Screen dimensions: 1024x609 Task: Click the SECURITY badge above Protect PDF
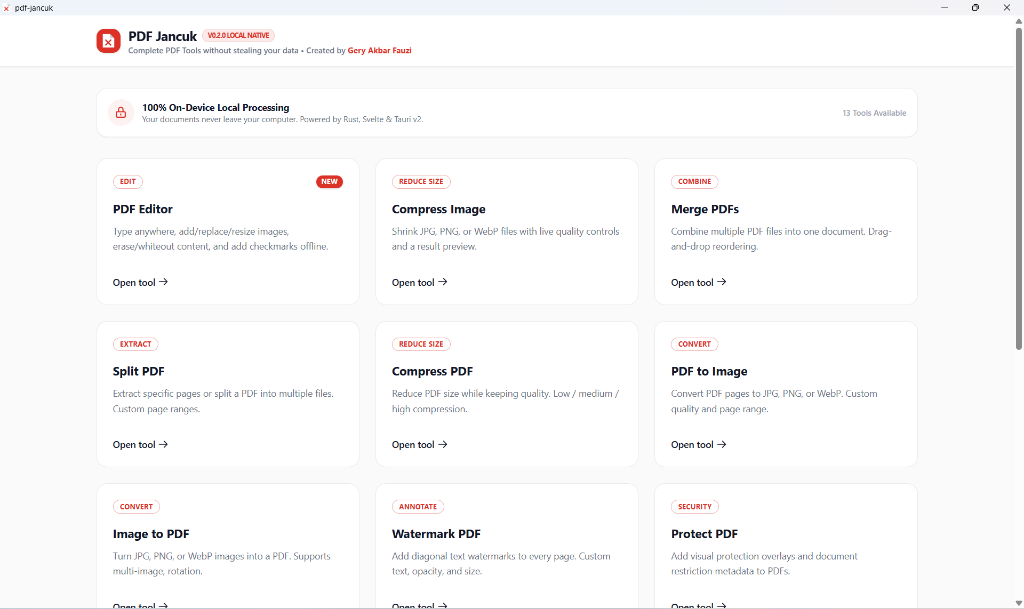(x=695, y=507)
